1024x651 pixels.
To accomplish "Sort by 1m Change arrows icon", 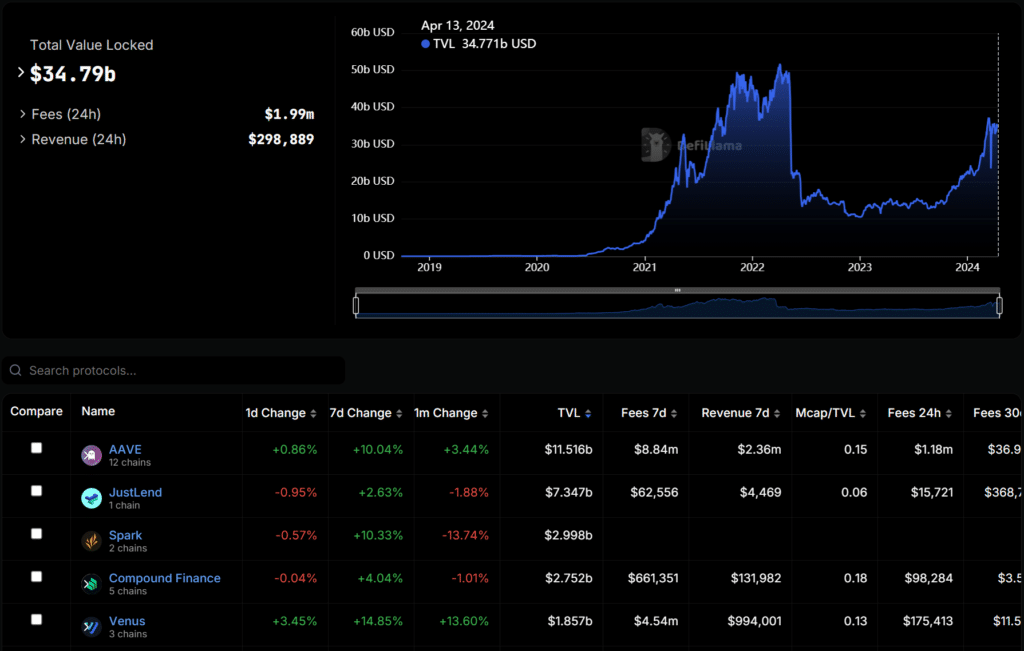I will point(485,413).
